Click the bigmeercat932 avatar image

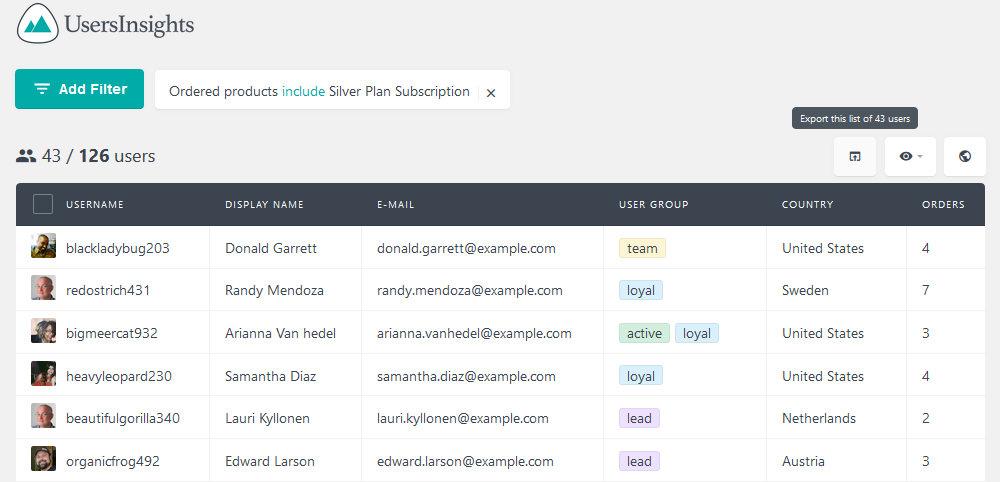point(43,331)
